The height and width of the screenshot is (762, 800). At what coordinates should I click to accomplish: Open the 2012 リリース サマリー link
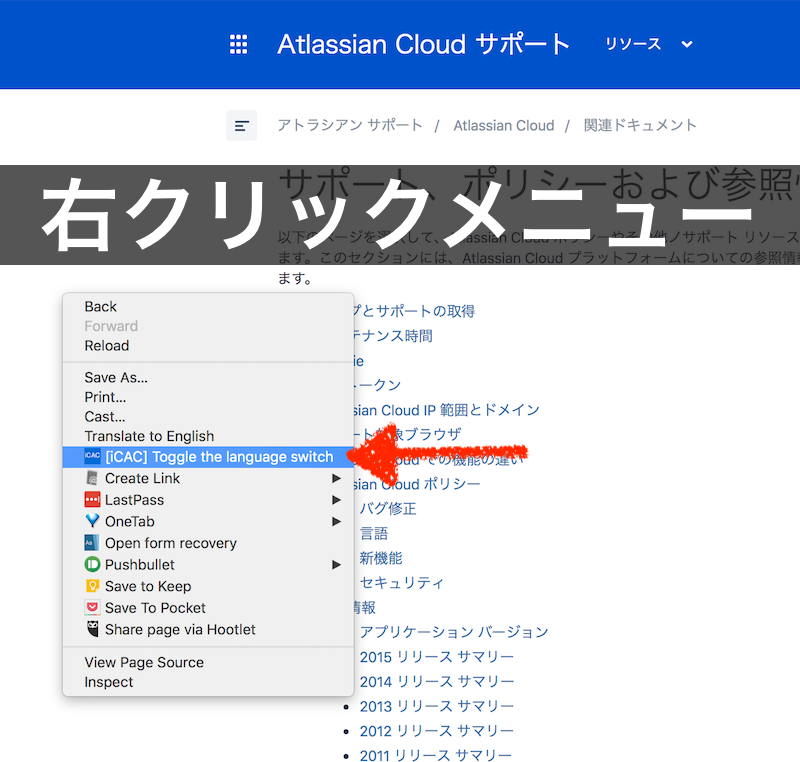[437, 731]
